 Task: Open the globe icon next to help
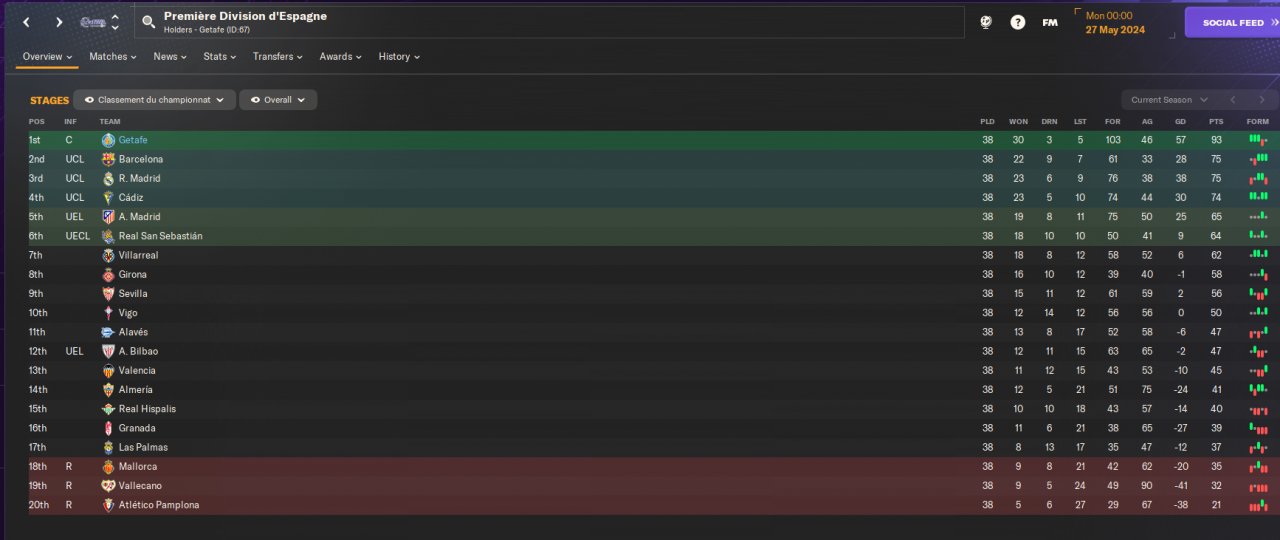pyautogui.click(x=985, y=22)
